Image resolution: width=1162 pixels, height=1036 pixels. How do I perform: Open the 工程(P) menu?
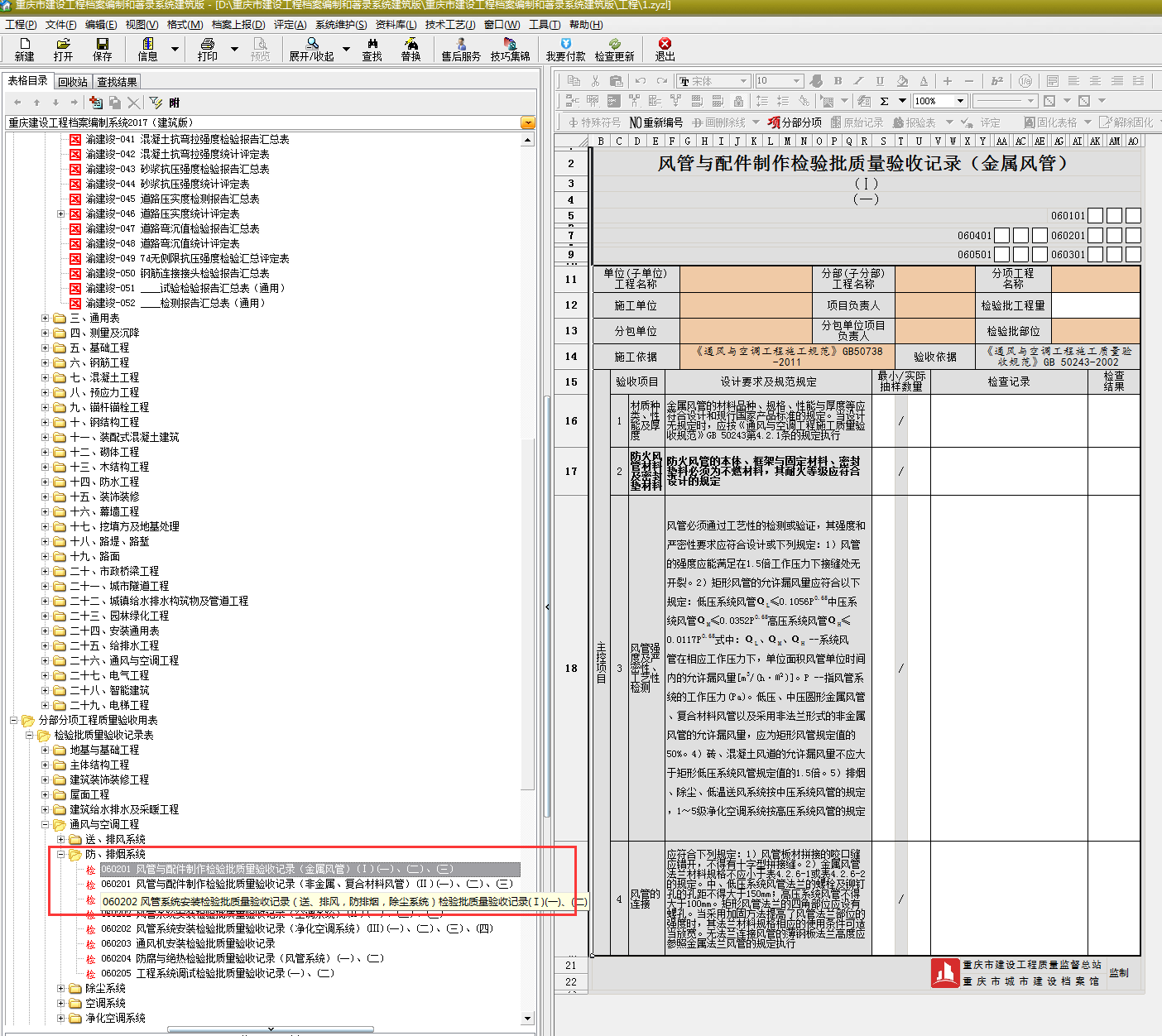[x=21, y=25]
